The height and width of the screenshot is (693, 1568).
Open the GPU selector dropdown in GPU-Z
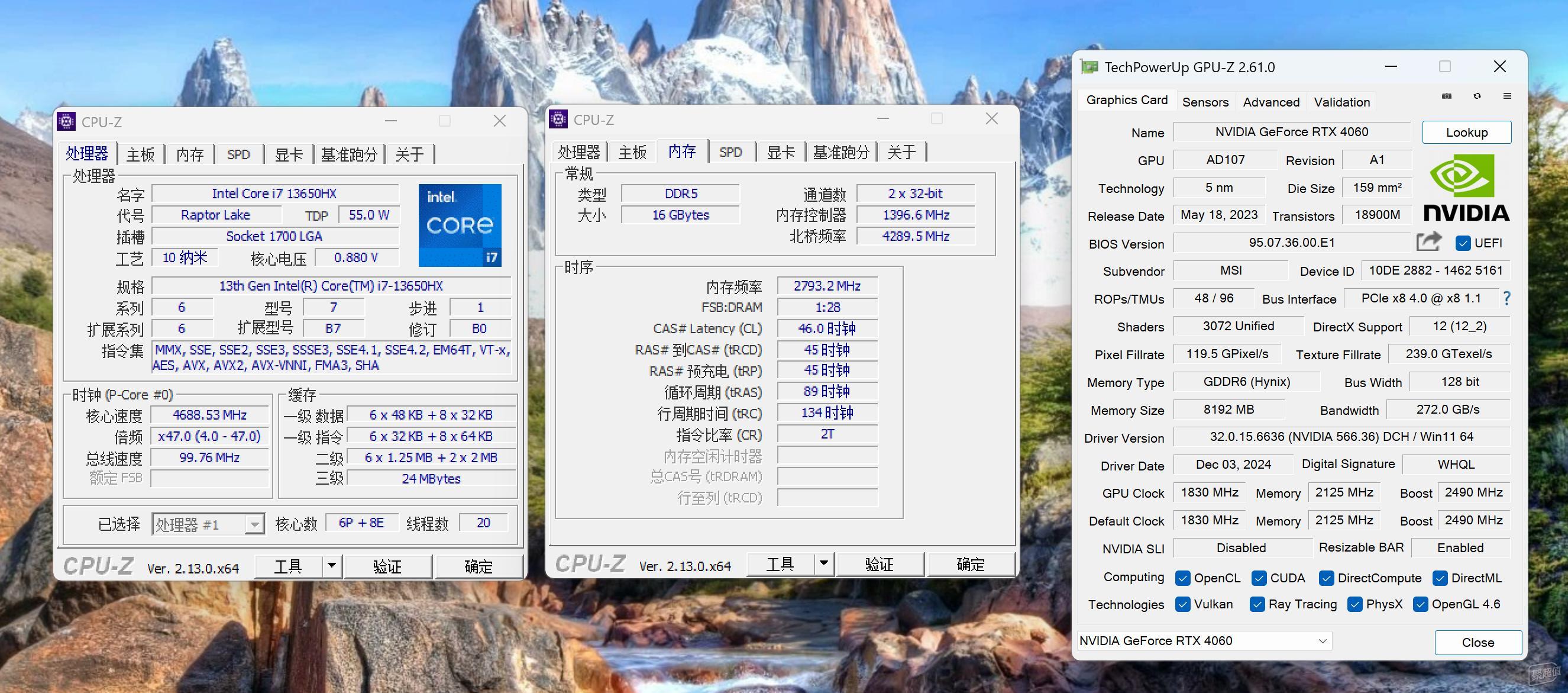coord(1204,641)
